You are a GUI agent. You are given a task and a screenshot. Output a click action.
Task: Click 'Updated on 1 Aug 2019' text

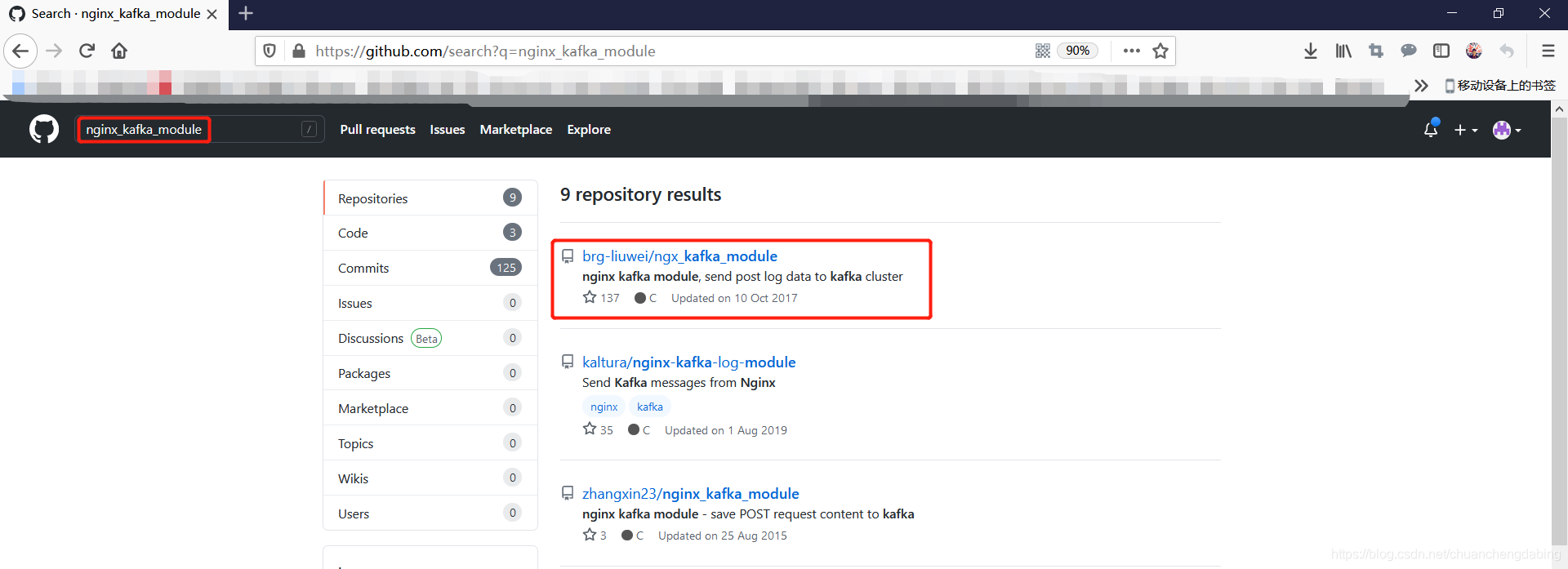click(726, 430)
